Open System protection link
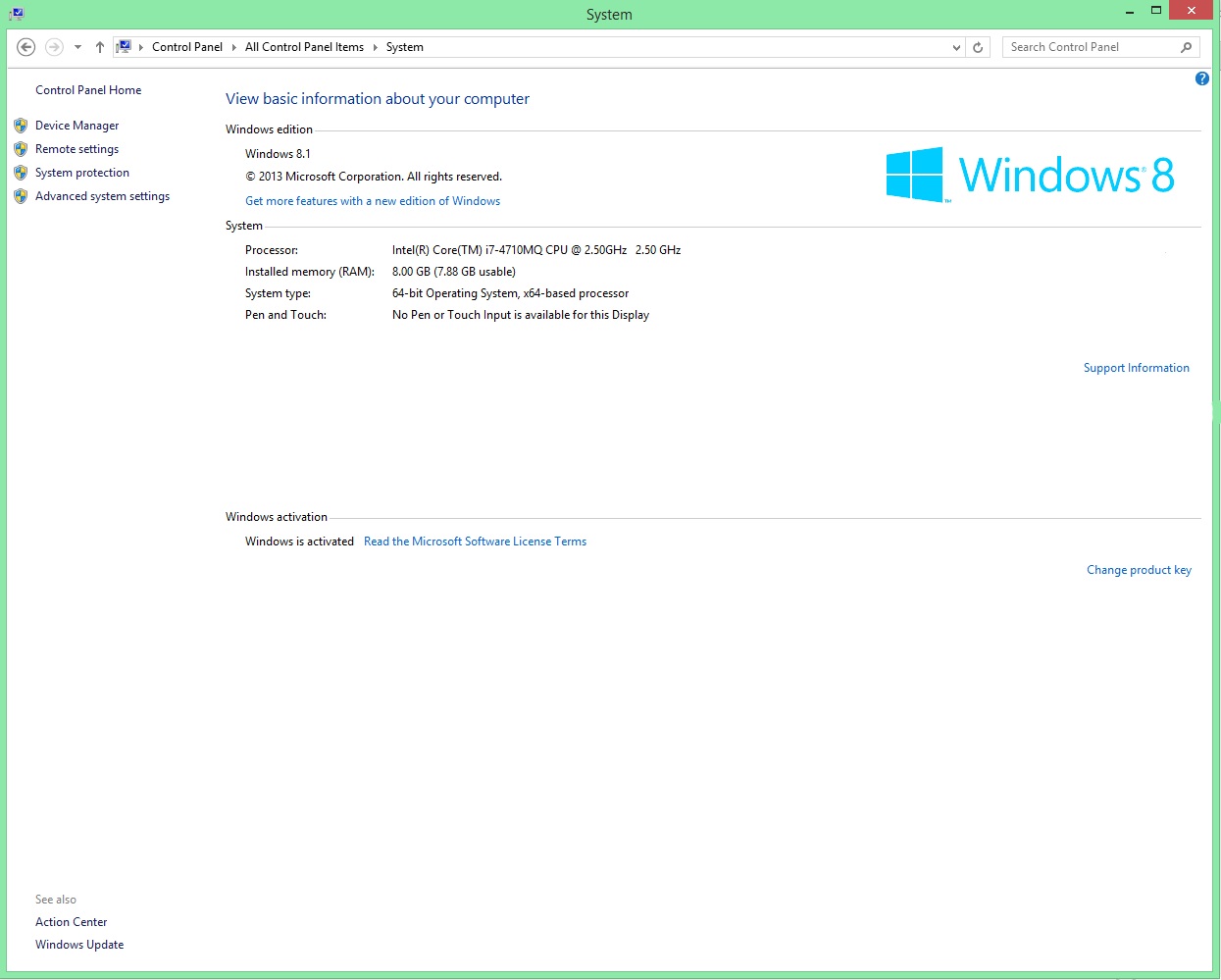The height and width of the screenshot is (980, 1221). (82, 173)
